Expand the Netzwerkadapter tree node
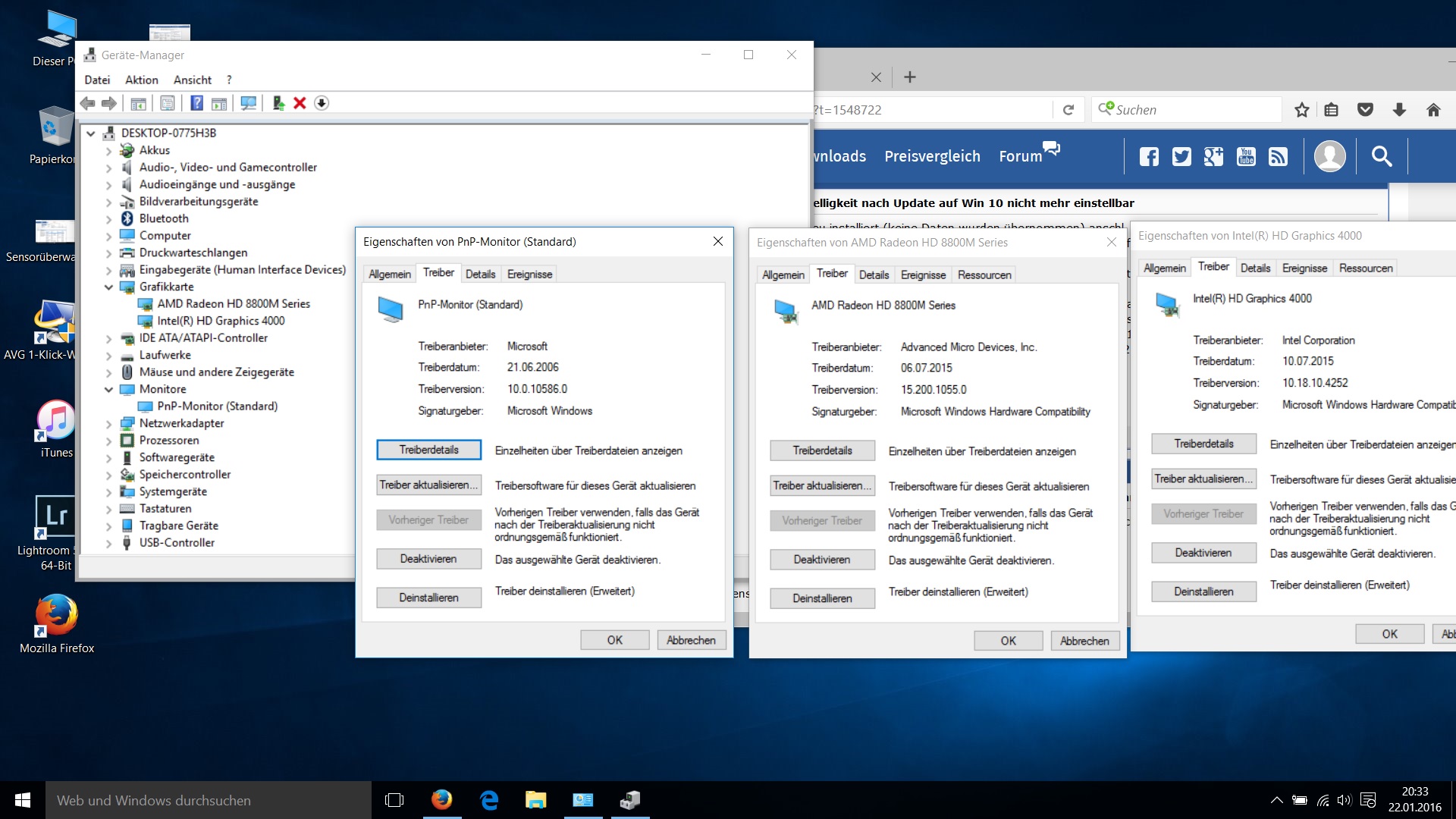Viewport: 1456px width, 819px height. [108, 424]
